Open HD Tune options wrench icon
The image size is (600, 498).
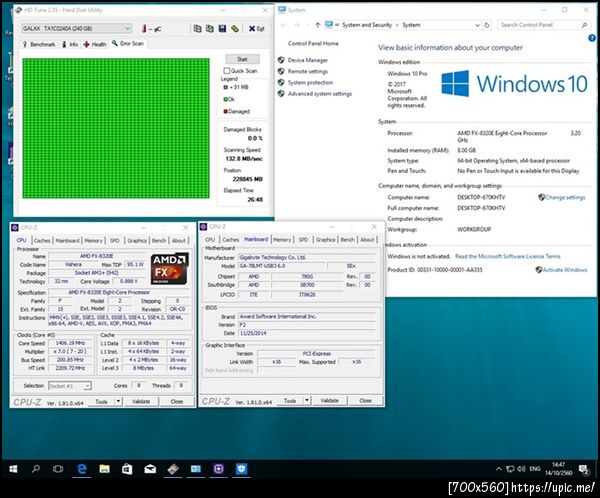pyautogui.click(x=235, y=28)
